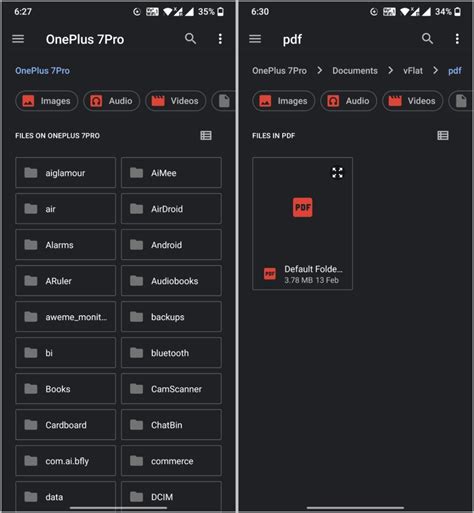474x513 pixels.
Task: Open aiglamour folder
Action: coord(65,173)
